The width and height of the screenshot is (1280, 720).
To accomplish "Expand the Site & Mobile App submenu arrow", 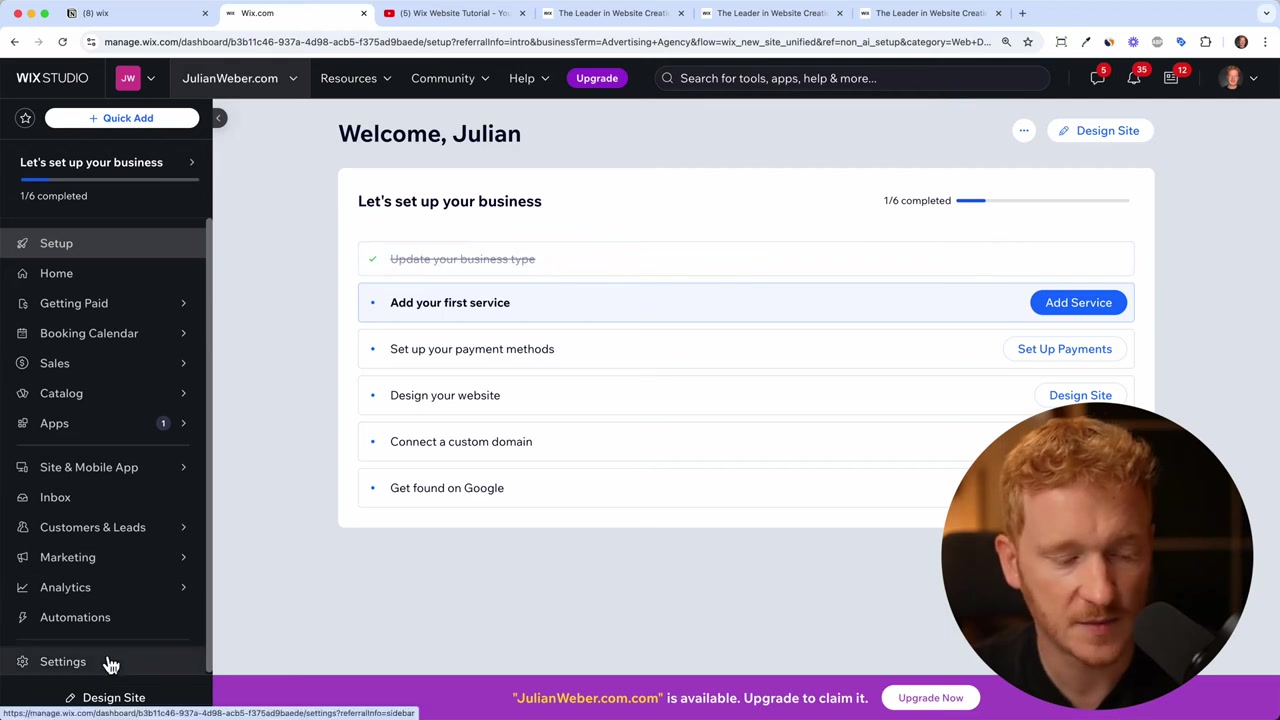I will tap(183, 467).
